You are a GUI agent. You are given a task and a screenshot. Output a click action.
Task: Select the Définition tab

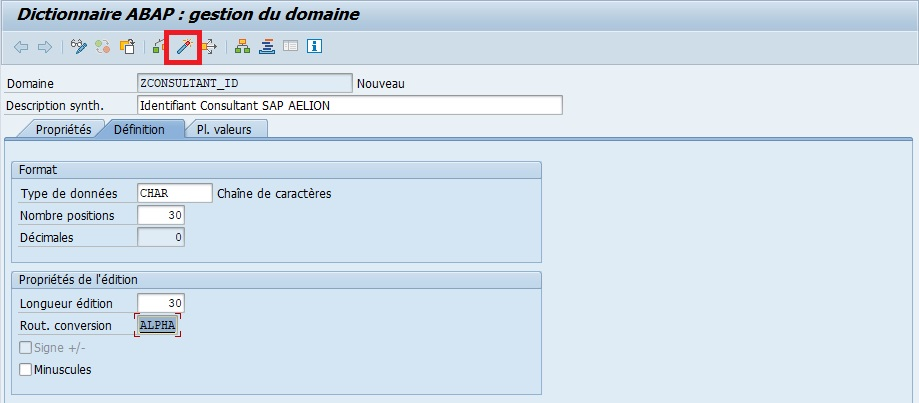[139, 130]
